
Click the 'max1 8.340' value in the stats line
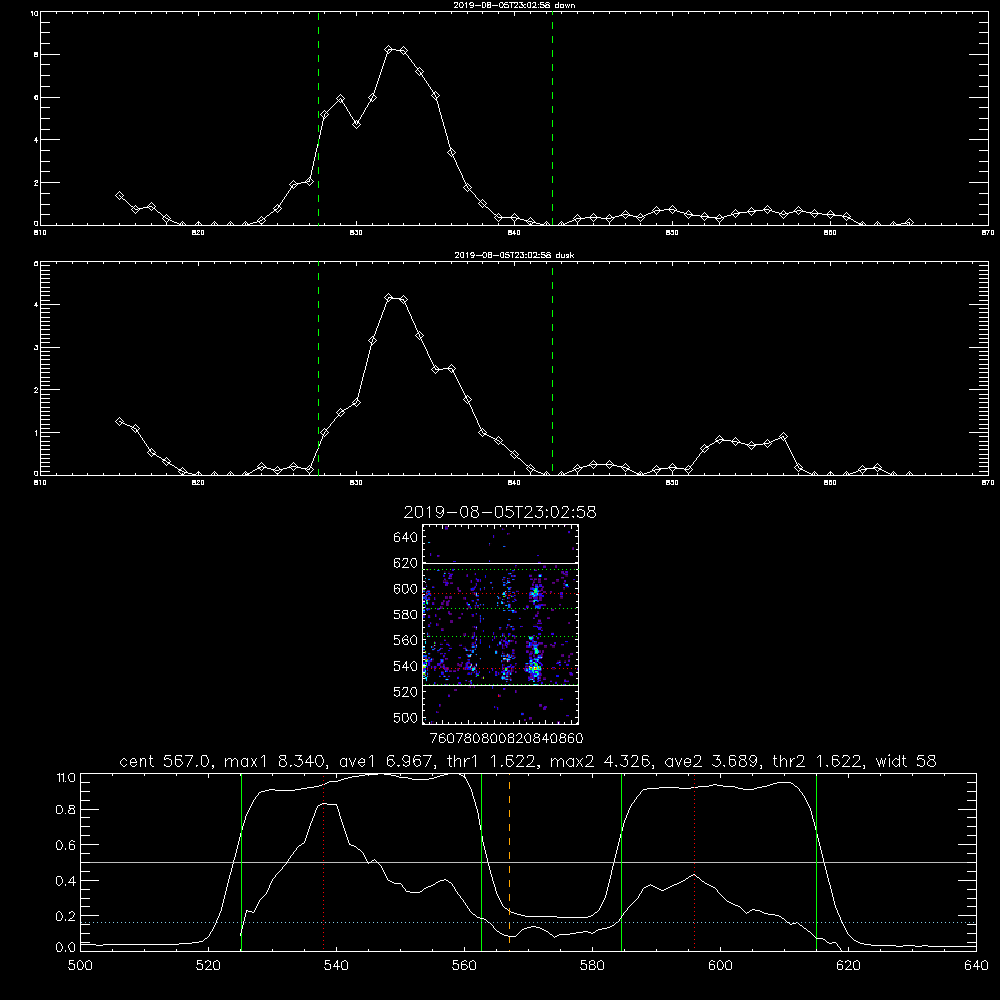(273, 761)
